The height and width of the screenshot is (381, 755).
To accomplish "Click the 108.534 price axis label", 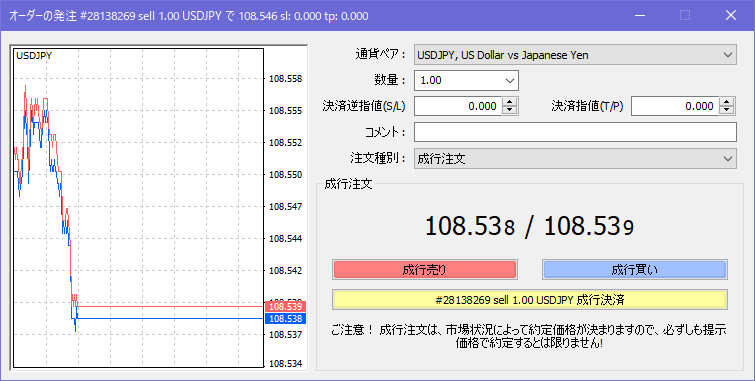I will [x=286, y=364].
